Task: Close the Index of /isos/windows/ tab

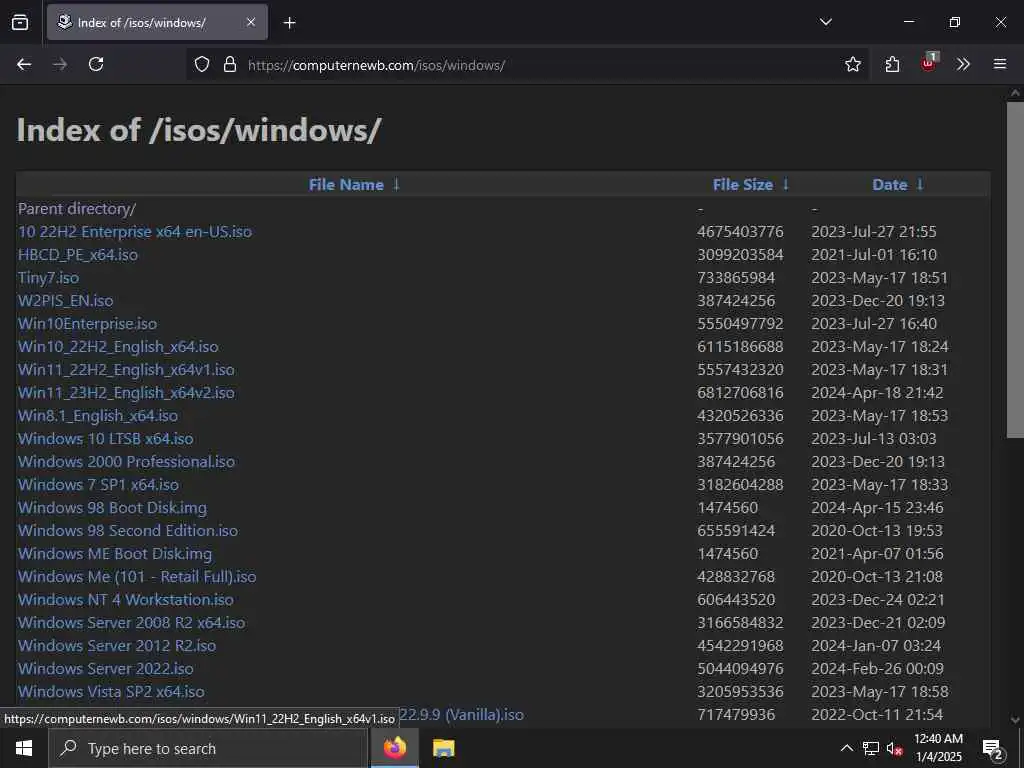Action: pos(251,22)
